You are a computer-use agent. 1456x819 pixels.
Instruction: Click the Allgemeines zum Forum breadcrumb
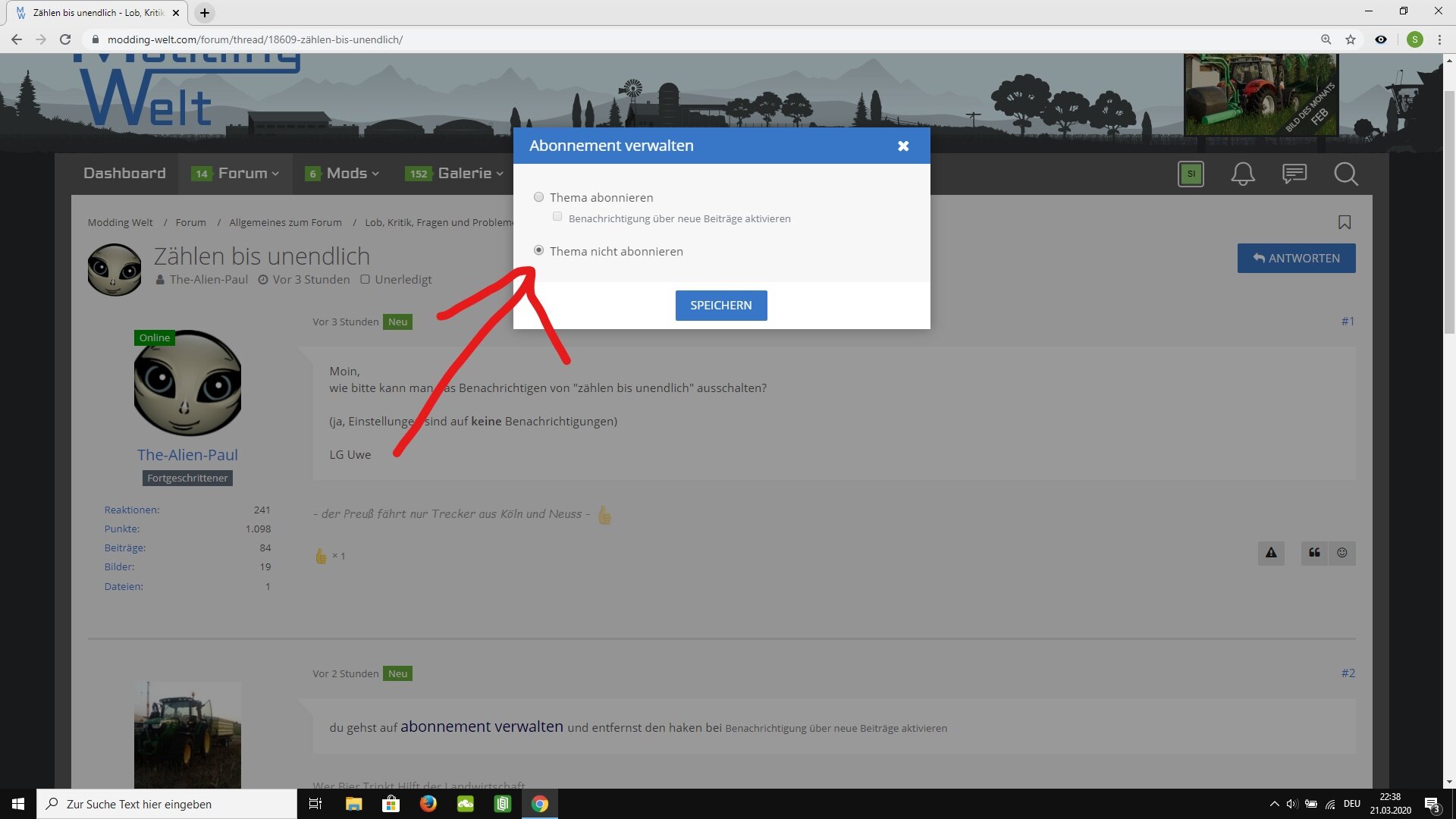pos(285,222)
